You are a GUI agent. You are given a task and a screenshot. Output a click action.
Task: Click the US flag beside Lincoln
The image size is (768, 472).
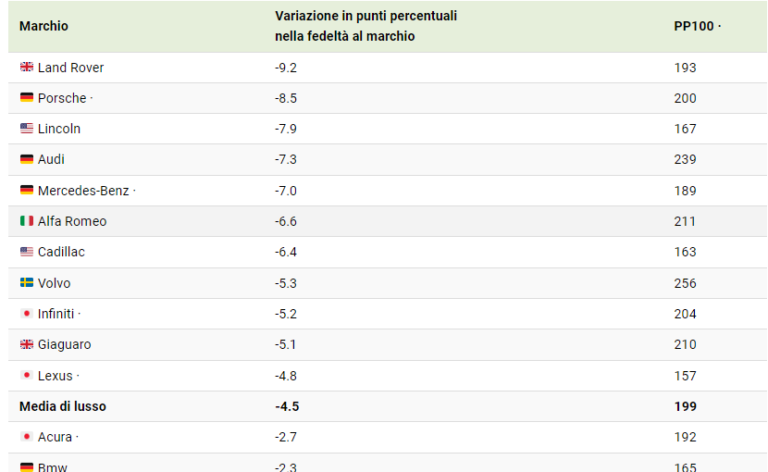pyautogui.click(x=26, y=128)
